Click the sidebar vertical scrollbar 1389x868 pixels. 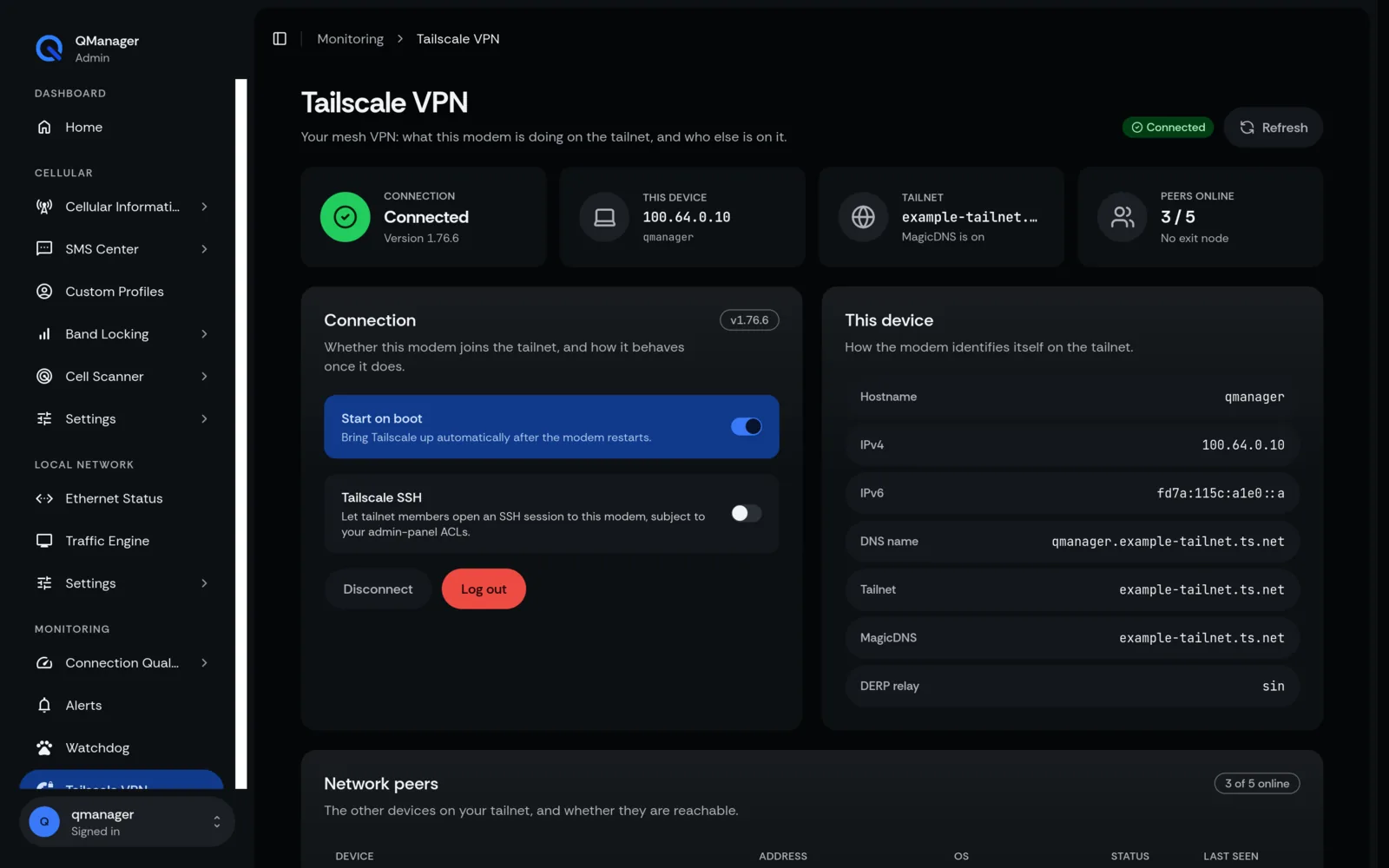click(241, 434)
